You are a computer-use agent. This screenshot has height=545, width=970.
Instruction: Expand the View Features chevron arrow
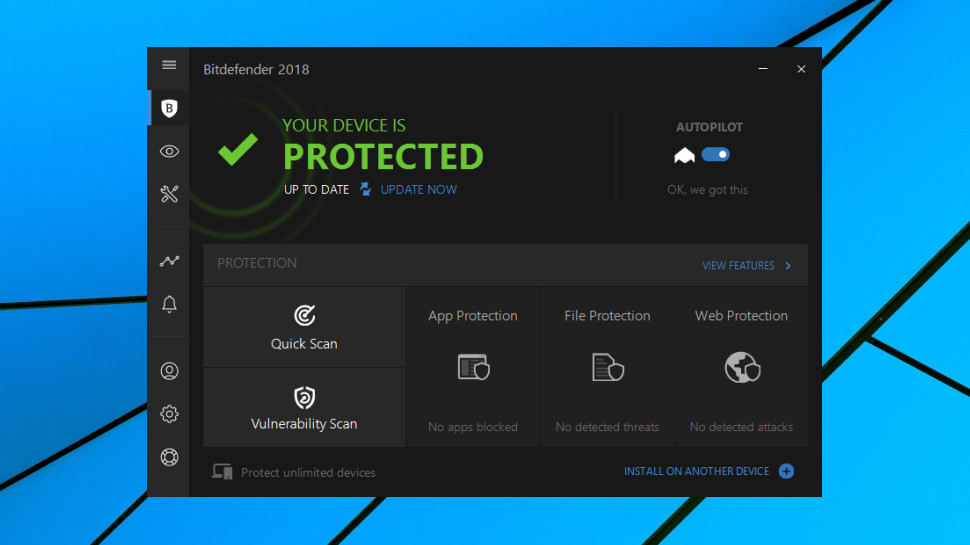[x=788, y=265]
